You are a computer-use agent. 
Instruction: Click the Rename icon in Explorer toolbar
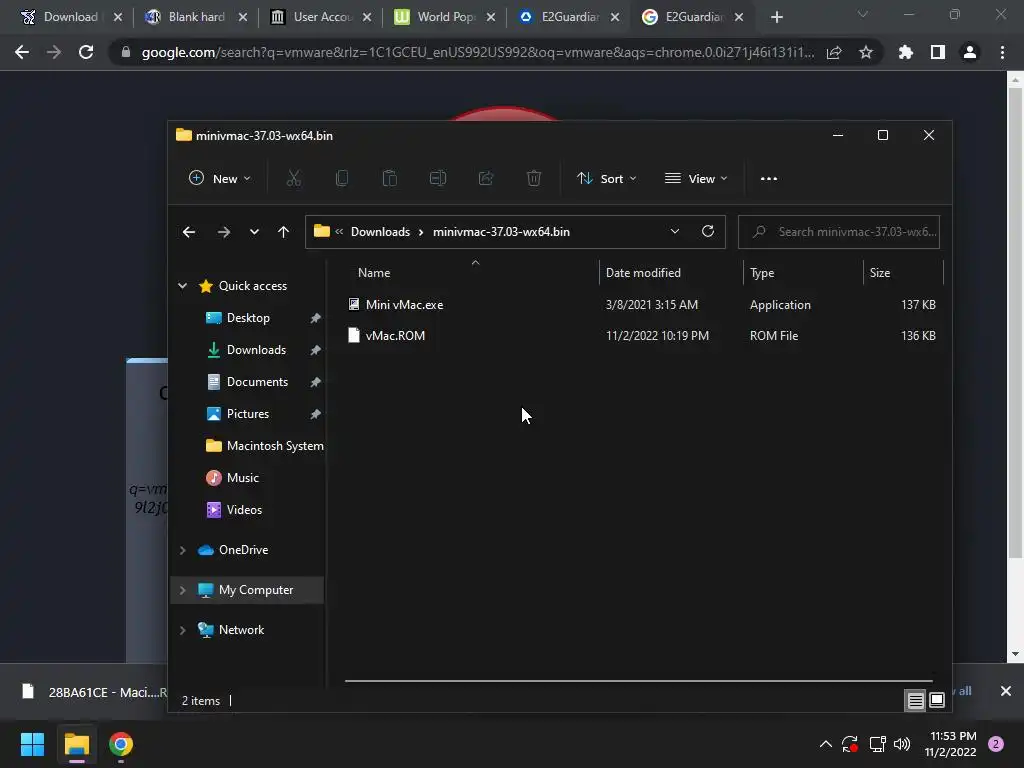[438, 178]
